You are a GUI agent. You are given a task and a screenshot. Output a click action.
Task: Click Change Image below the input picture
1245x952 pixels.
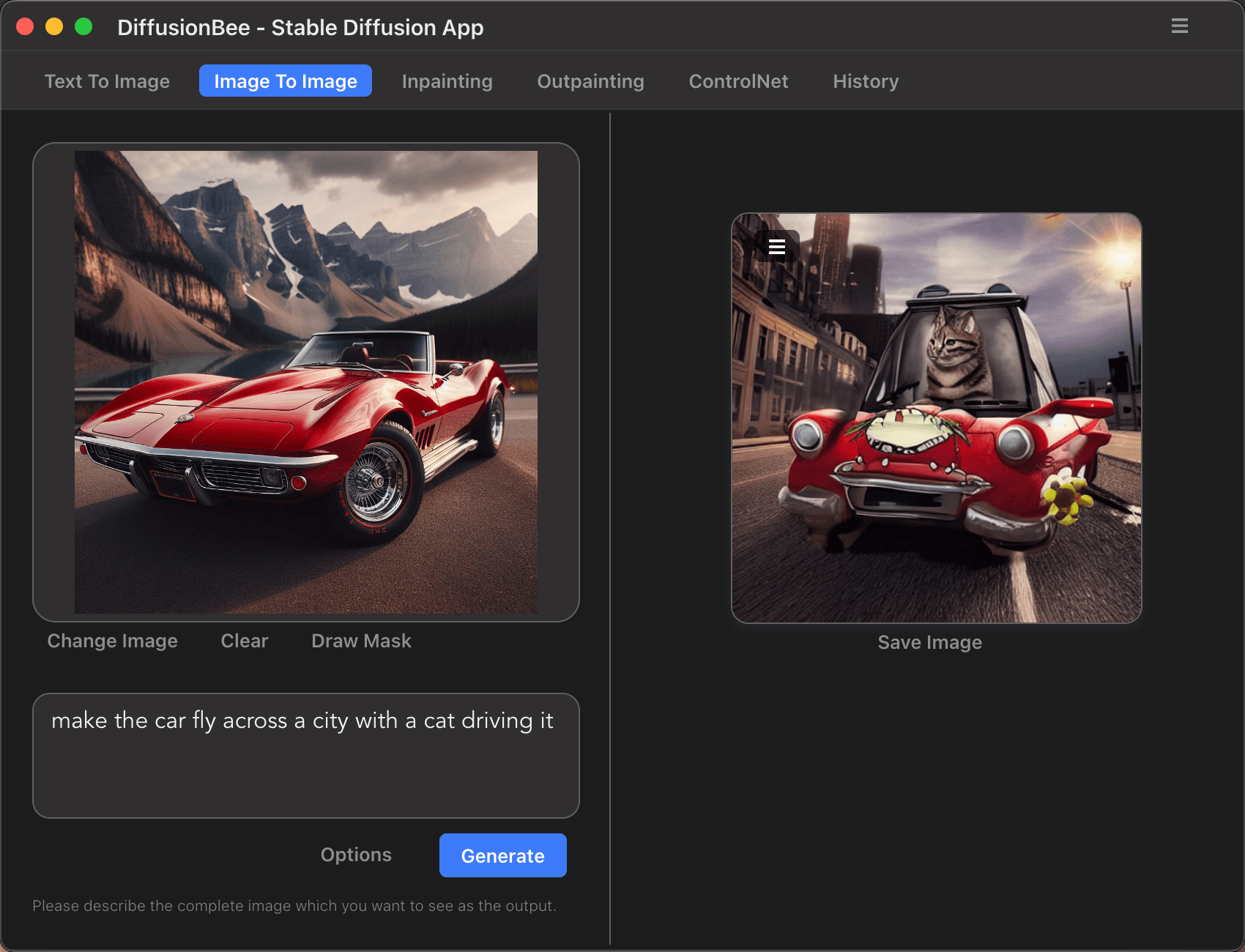[x=112, y=641]
